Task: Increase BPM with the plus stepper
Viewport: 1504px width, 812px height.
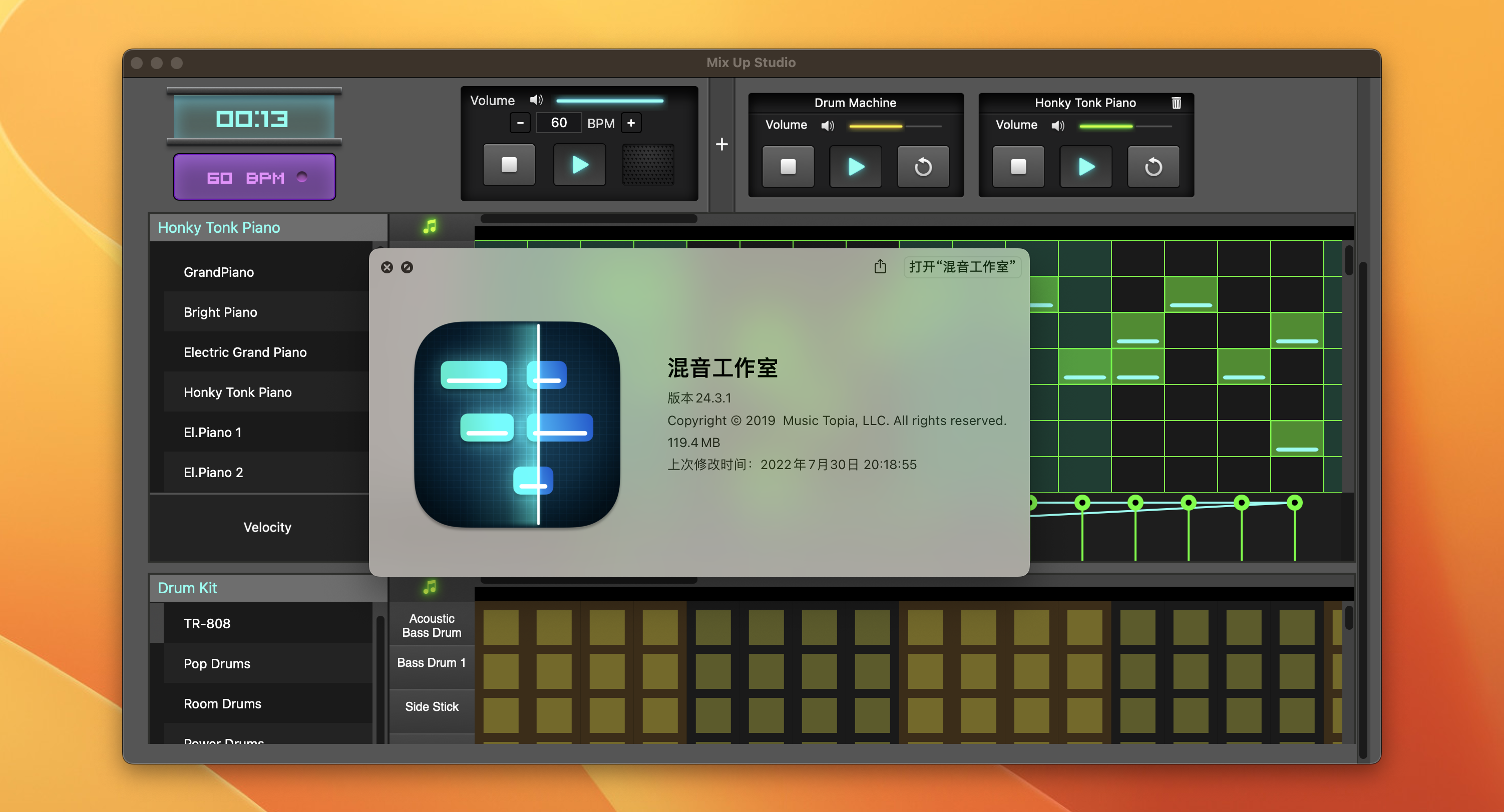Action: click(630, 123)
